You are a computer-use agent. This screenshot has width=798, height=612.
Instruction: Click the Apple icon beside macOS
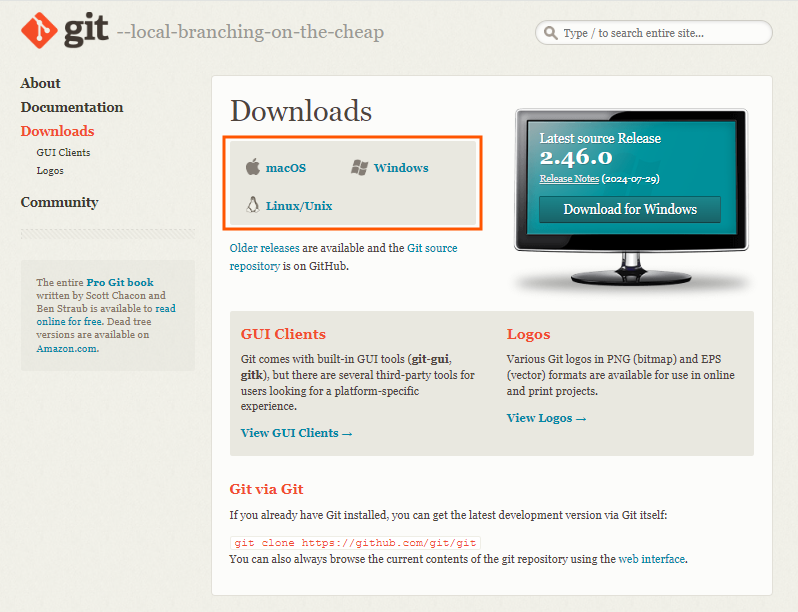[x=253, y=167]
